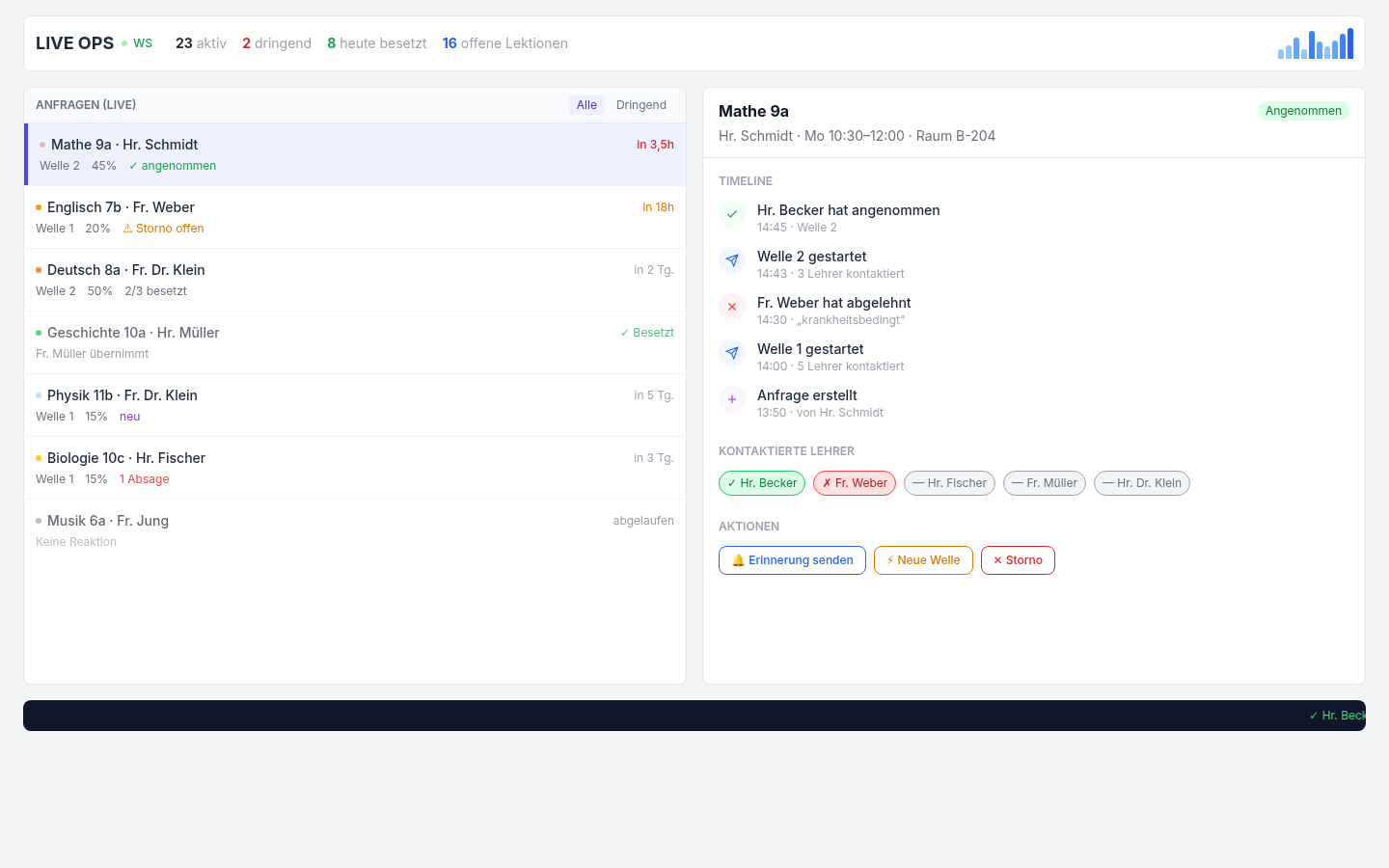Click the in 3,5h deadline label

pyautogui.click(x=655, y=145)
